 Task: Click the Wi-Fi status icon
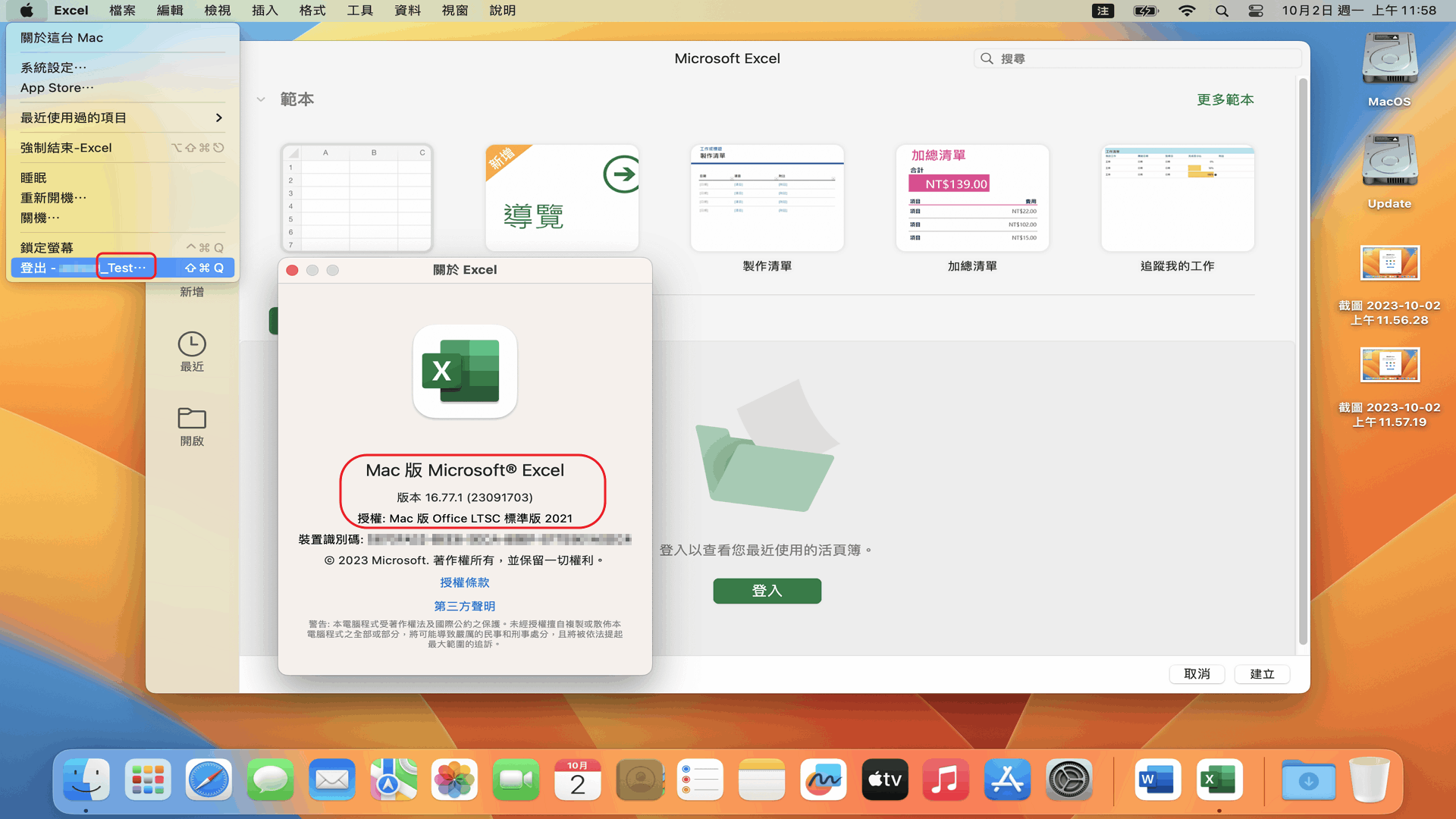pos(1187,11)
